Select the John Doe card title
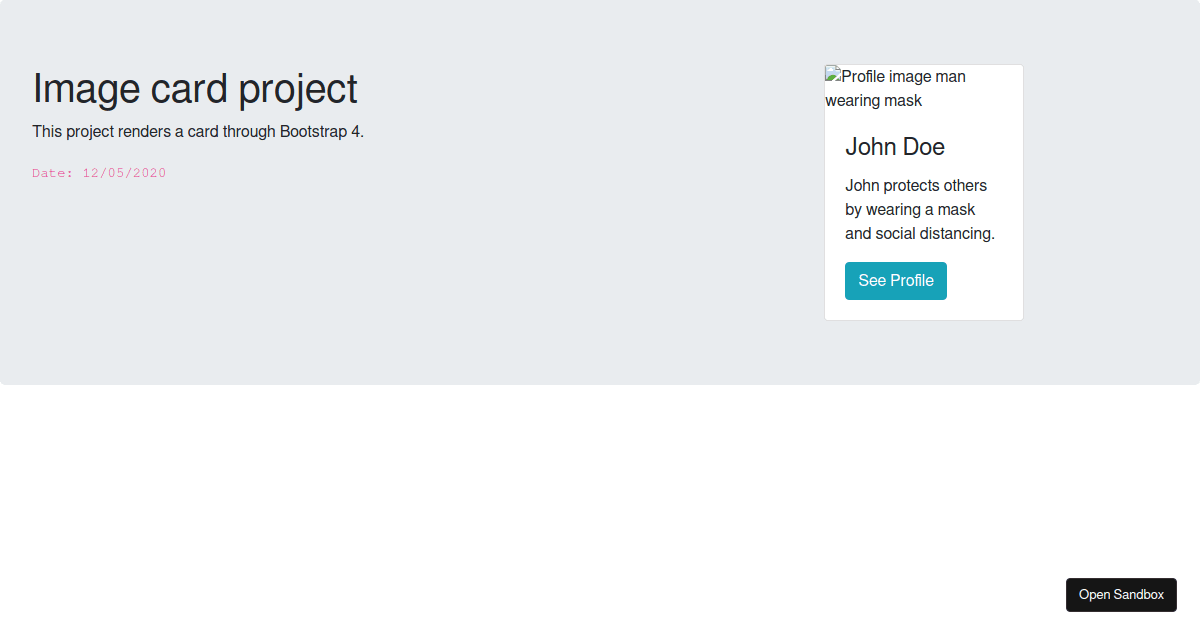The width and height of the screenshot is (1200, 630). click(895, 146)
